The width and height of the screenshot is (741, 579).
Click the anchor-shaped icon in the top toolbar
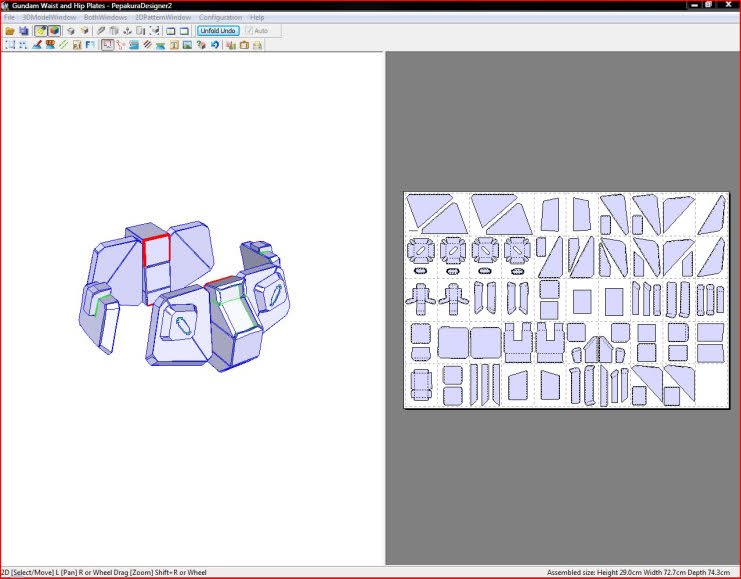(x=127, y=31)
